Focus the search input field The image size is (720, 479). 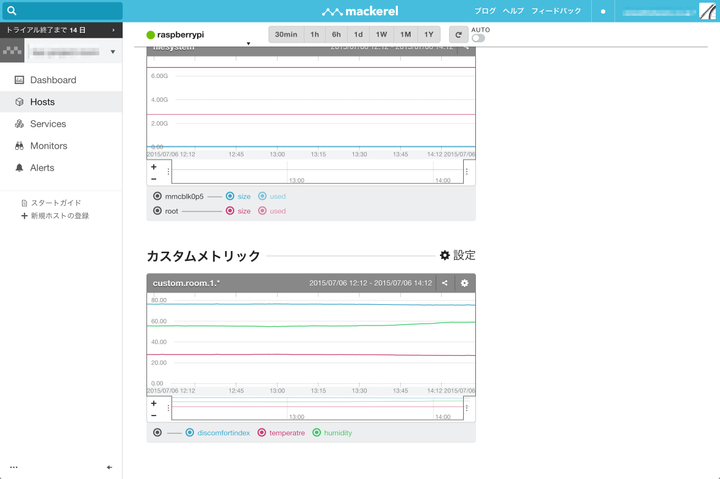(62, 11)
